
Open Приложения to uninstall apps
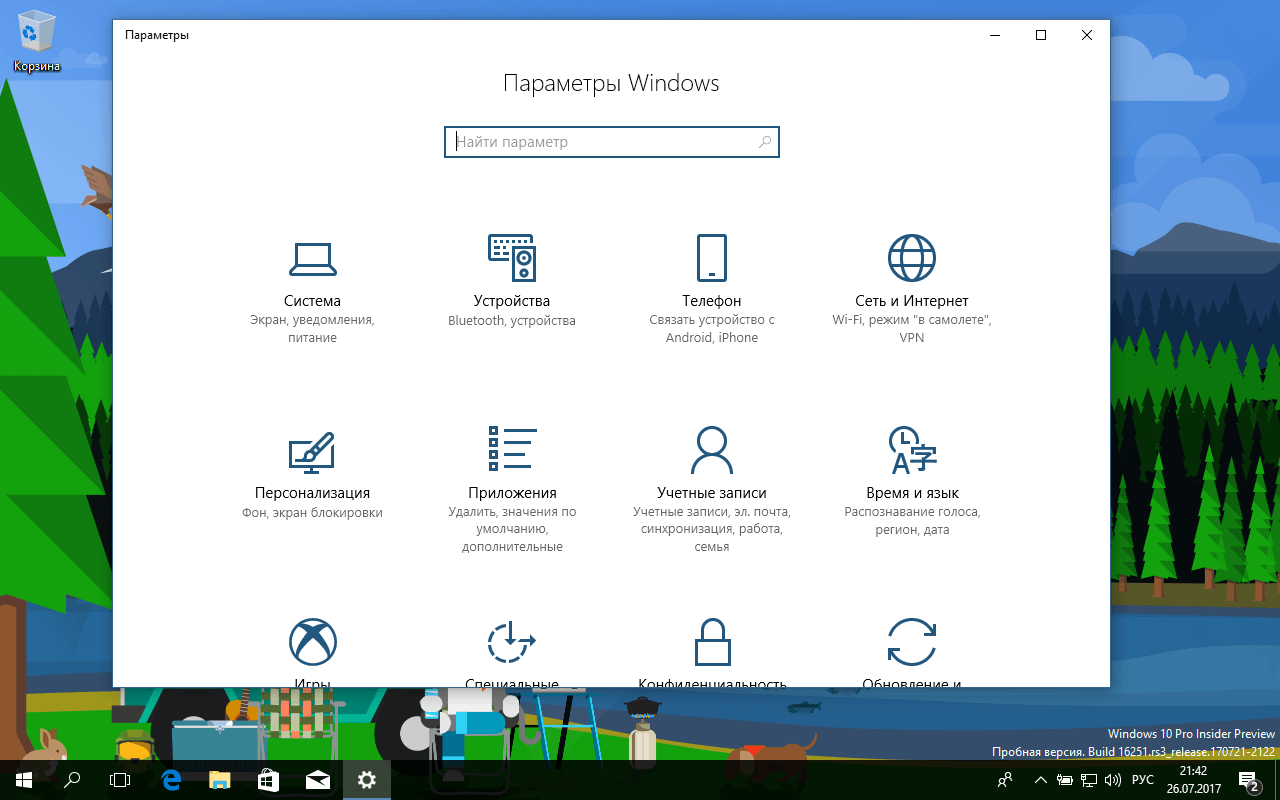click(512, 470)
